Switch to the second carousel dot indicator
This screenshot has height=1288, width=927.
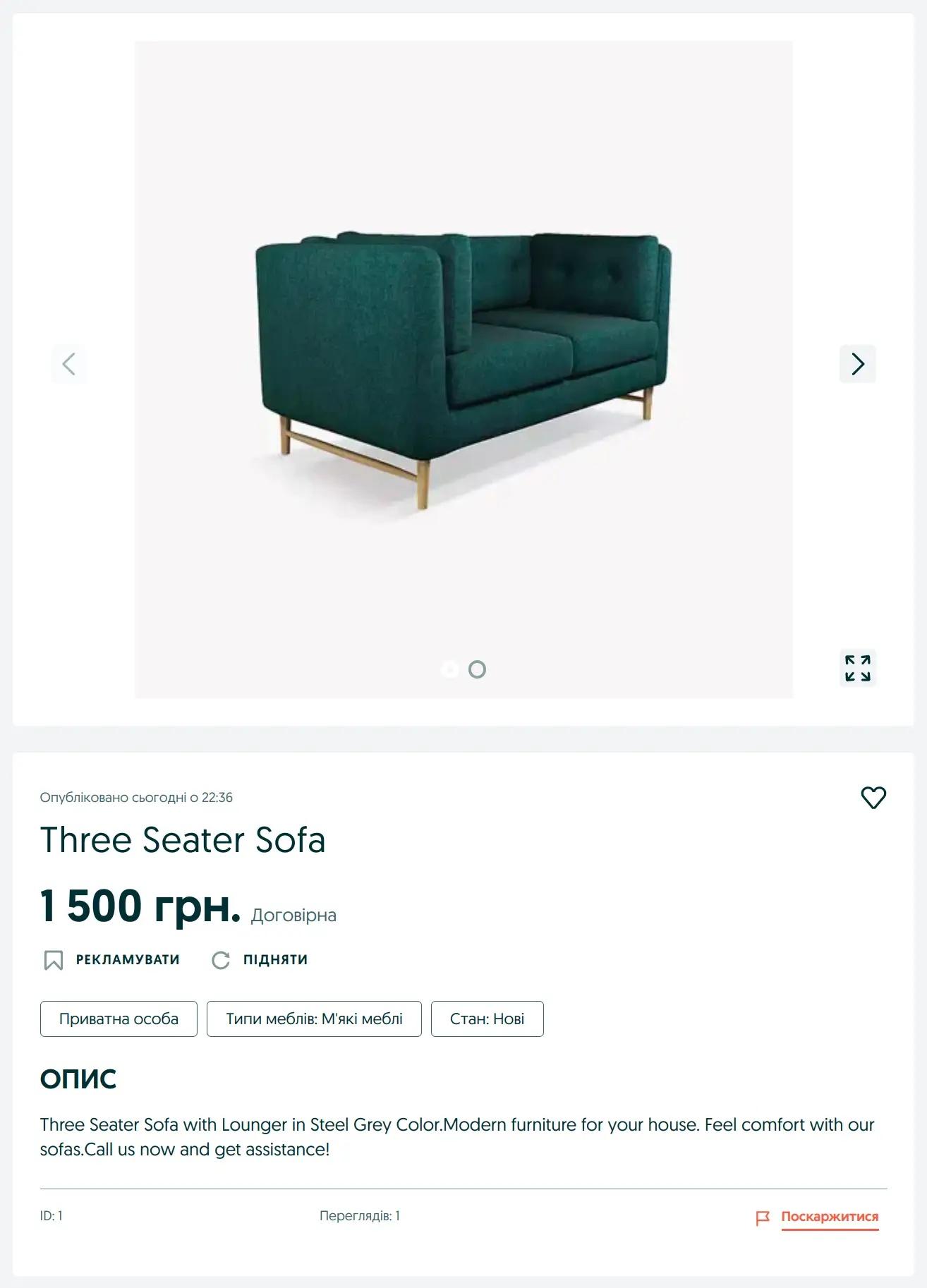[477, 669]
